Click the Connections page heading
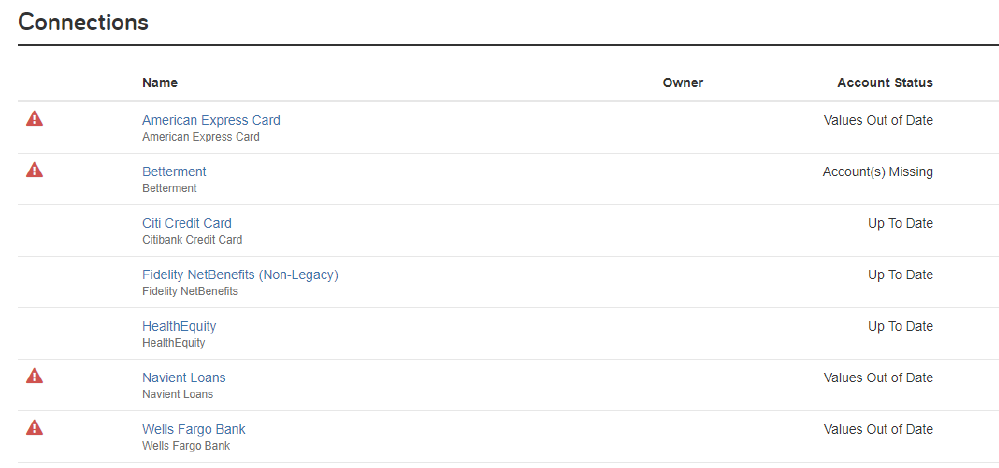 point(83,22)
